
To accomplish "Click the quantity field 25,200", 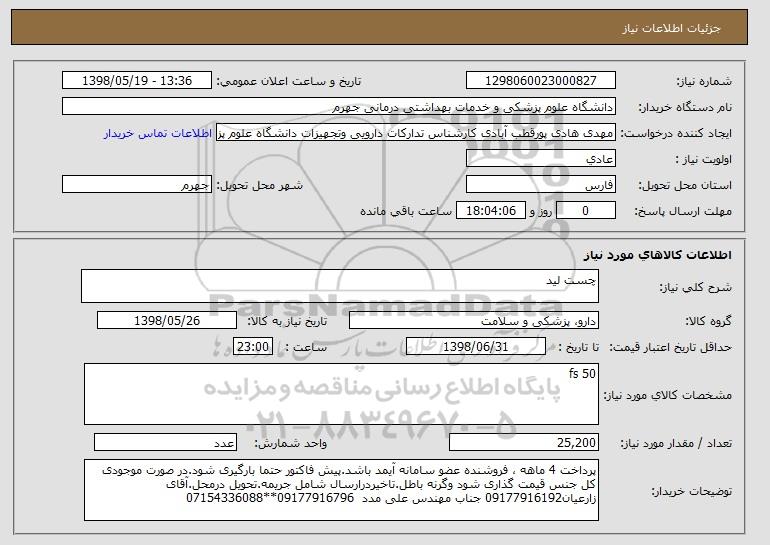I will [524, 442].
